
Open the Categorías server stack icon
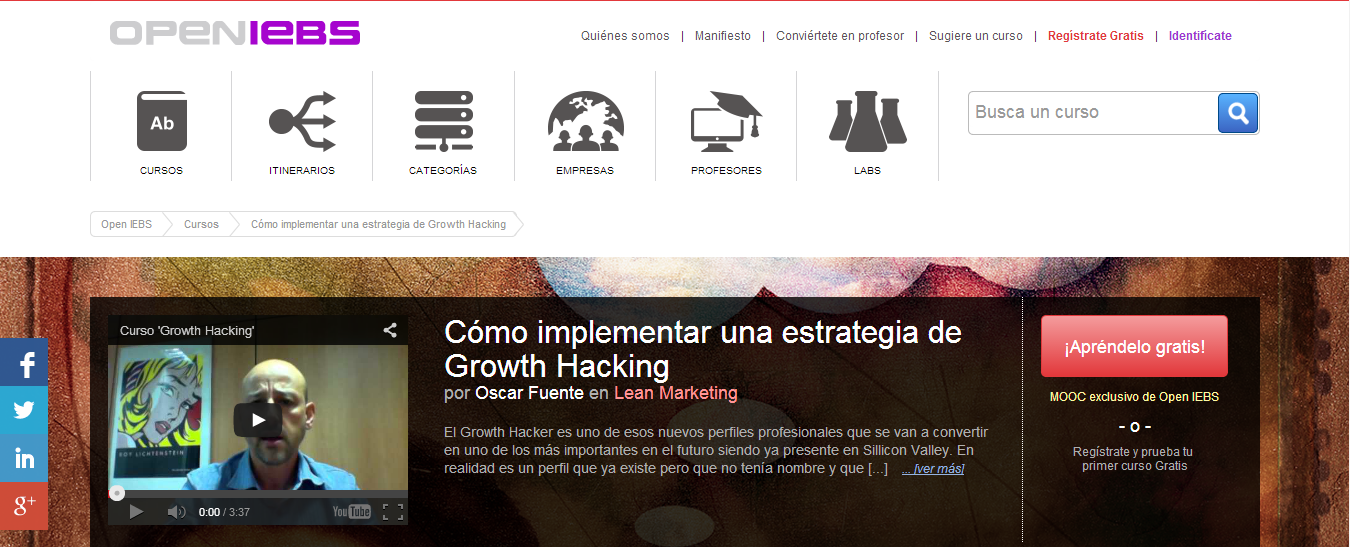coord(443,121)
